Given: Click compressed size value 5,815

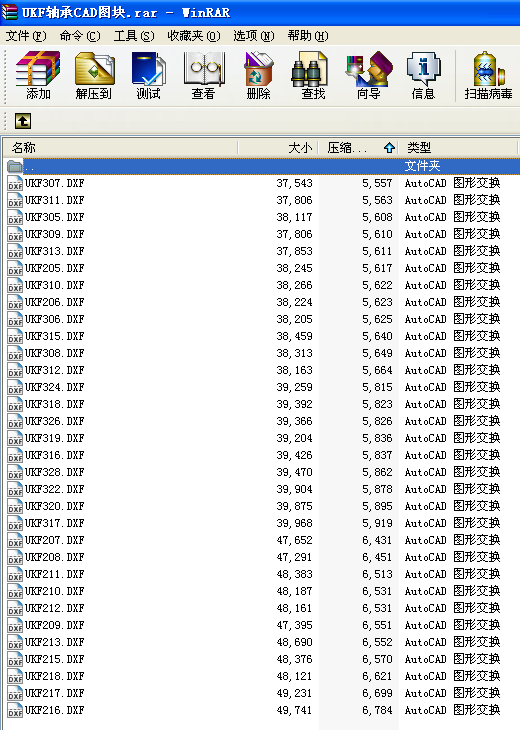Looking at the screenshot, I should click(x=377, y=387).
